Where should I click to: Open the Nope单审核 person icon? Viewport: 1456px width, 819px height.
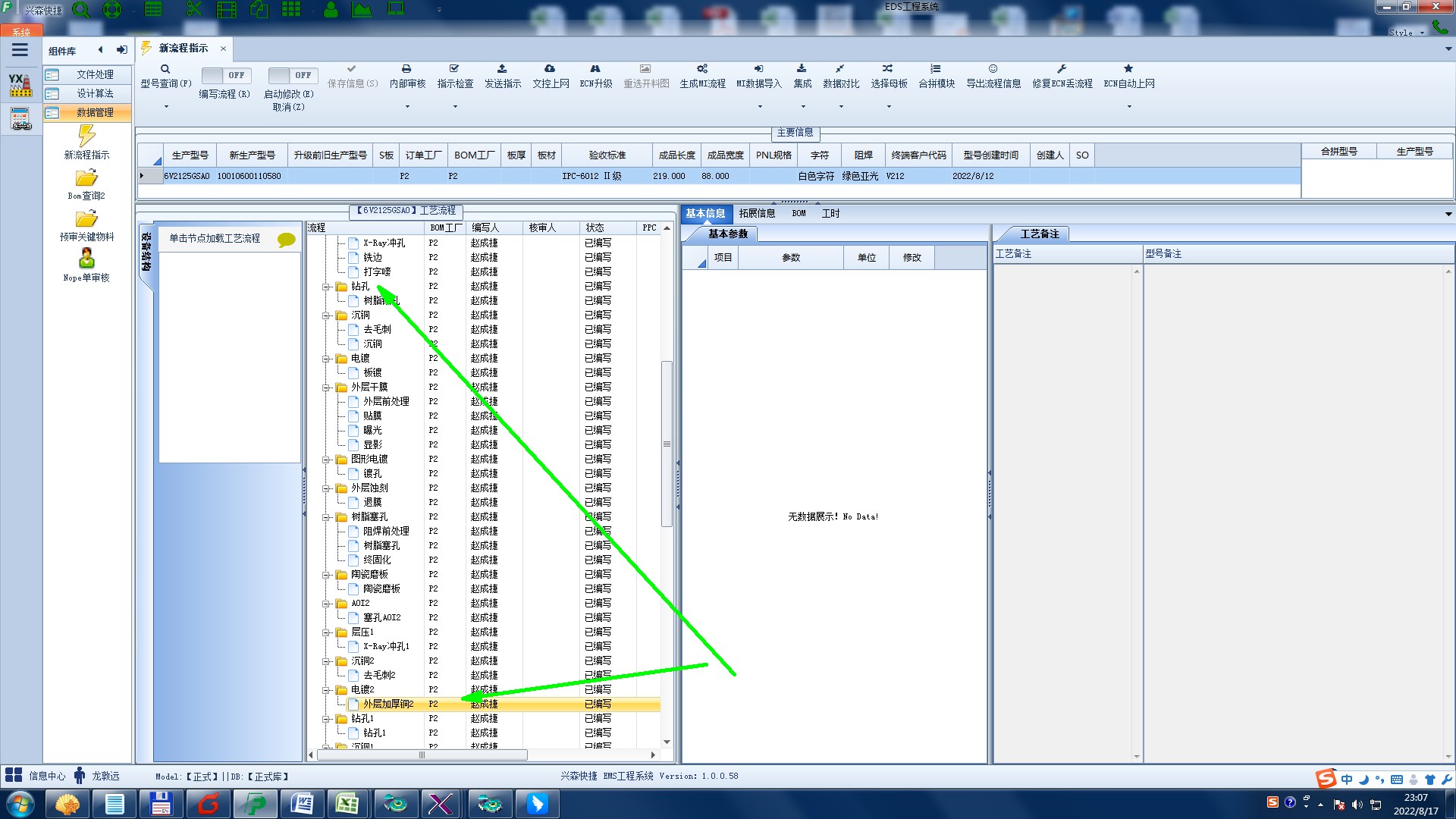(86, 259)
